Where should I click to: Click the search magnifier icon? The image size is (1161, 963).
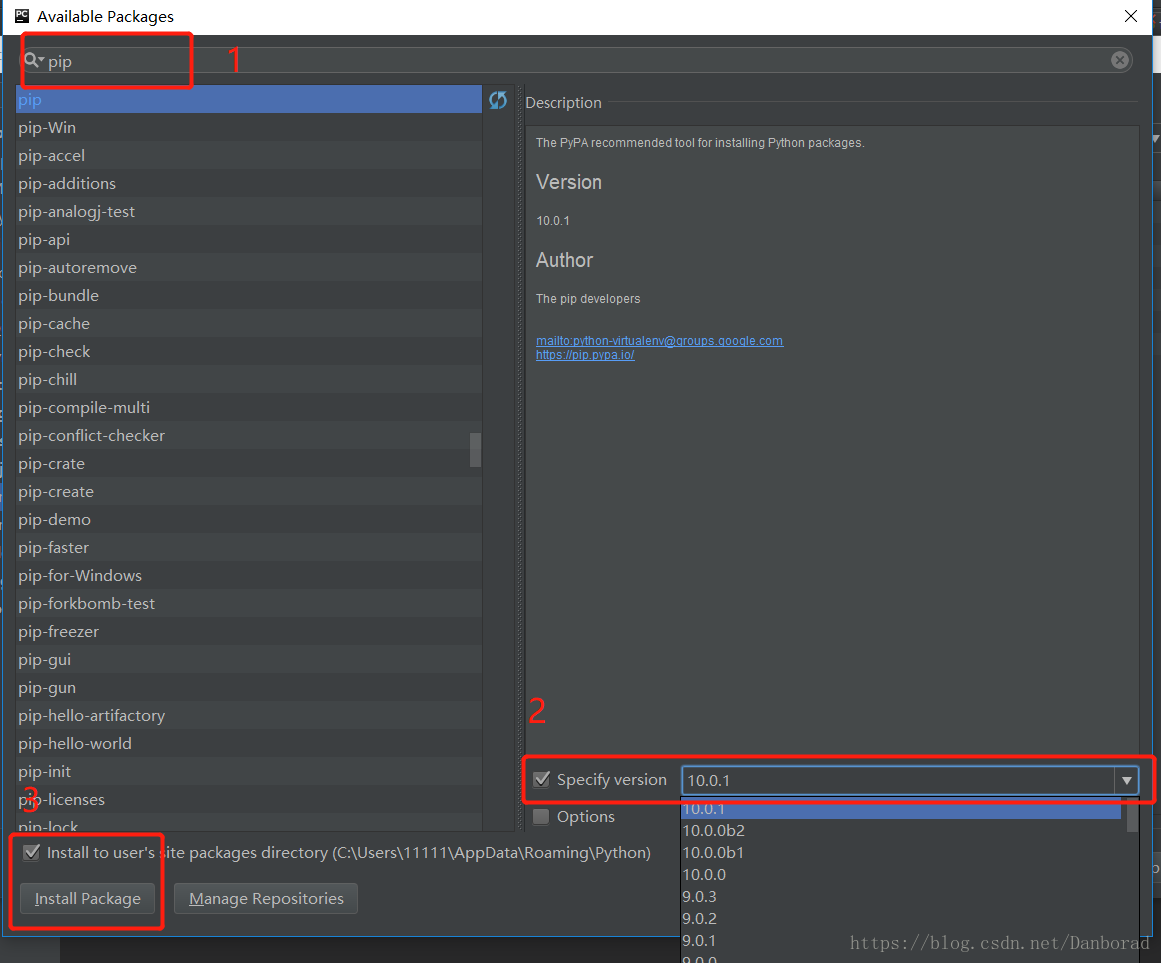click(x=33, y=61)
